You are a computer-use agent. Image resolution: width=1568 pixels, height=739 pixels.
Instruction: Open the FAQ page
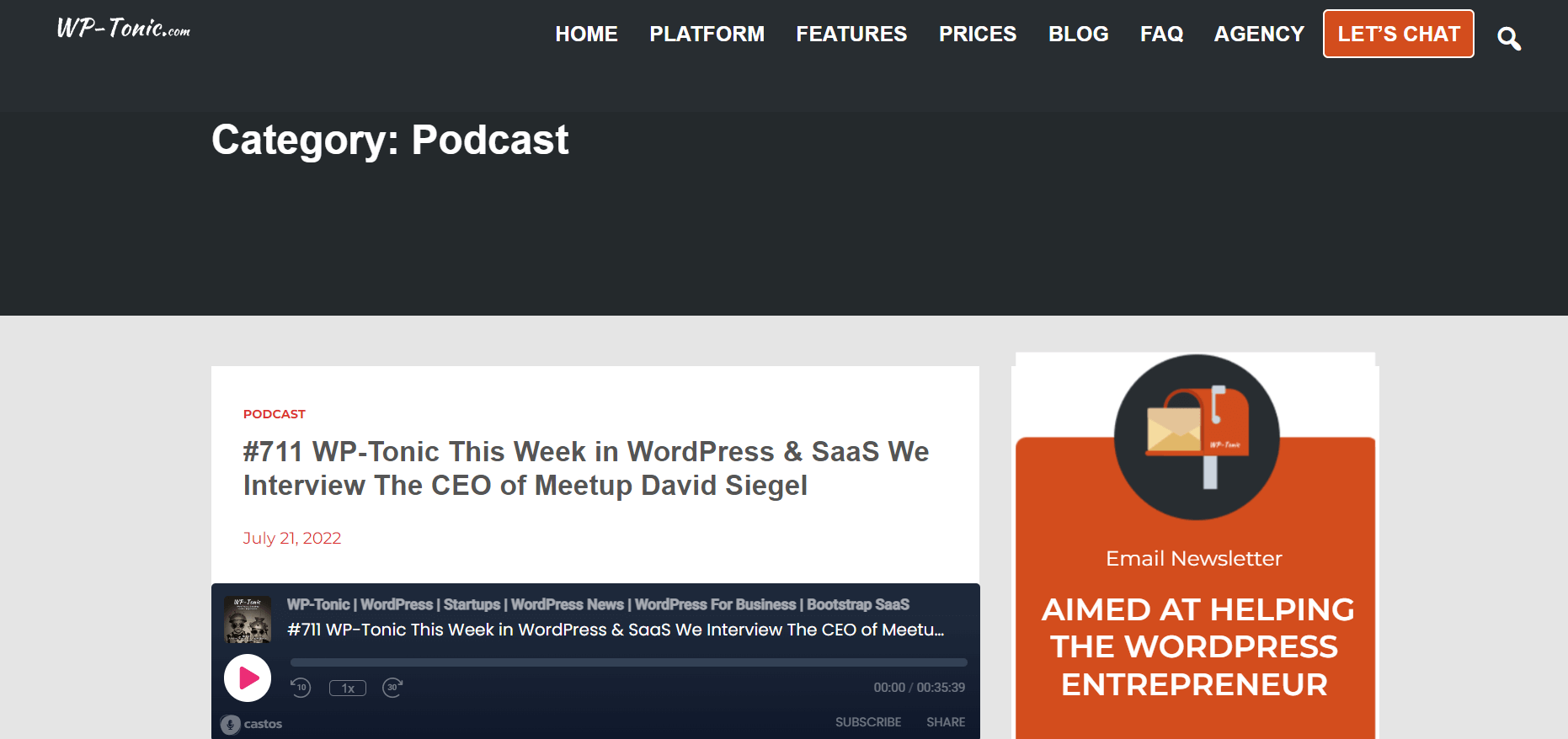coord(1161,34)
